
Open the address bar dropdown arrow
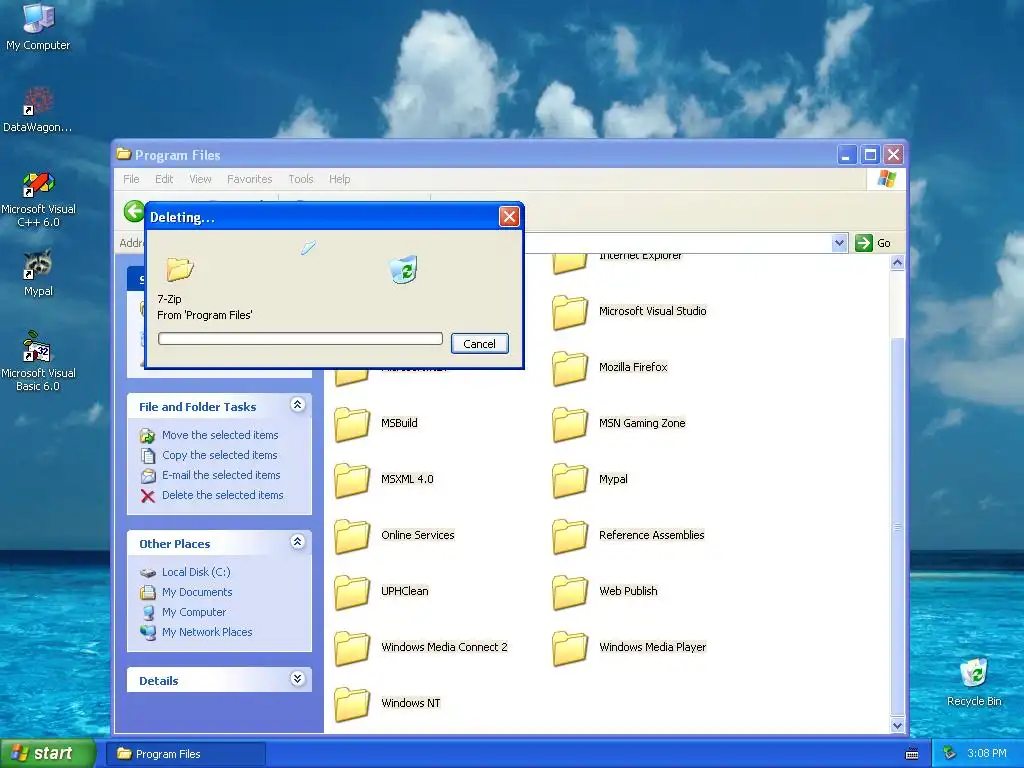839,243
